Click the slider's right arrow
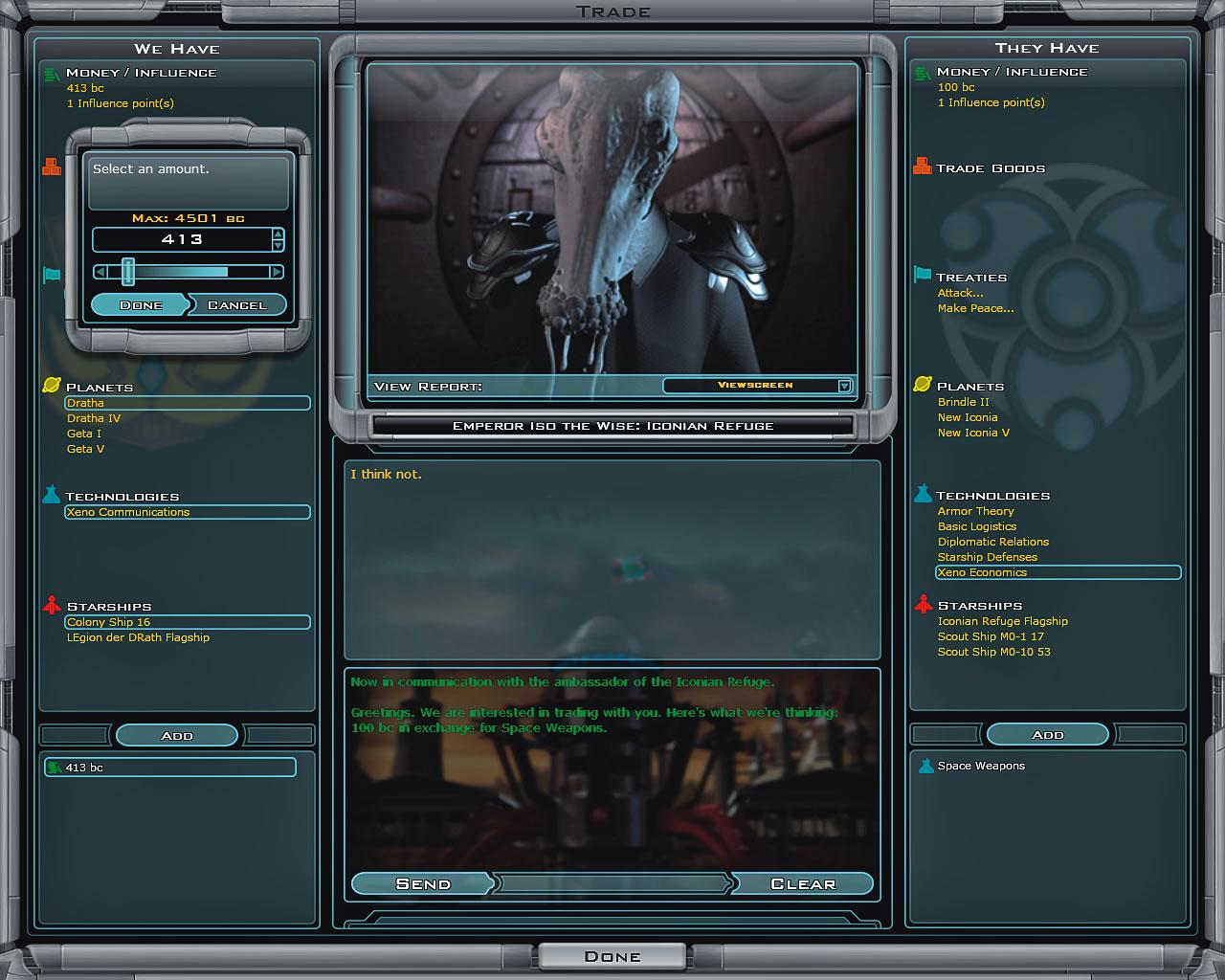The image size is (1225, 980). [x=277, y=272]
